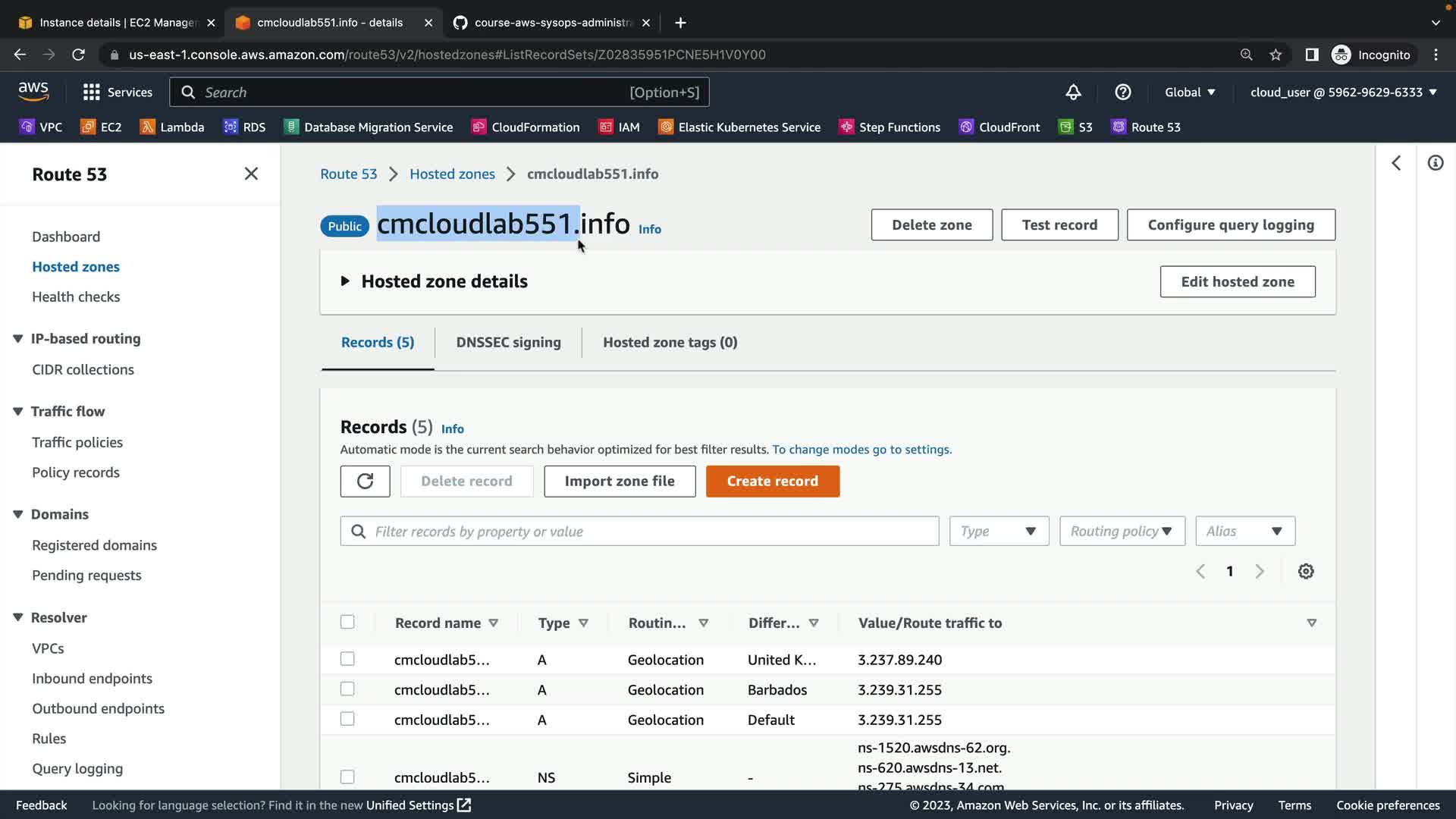This screenshot has width=1456, height=819.
Task: Click the AWS logo home icon
Action: pos(33,92)
